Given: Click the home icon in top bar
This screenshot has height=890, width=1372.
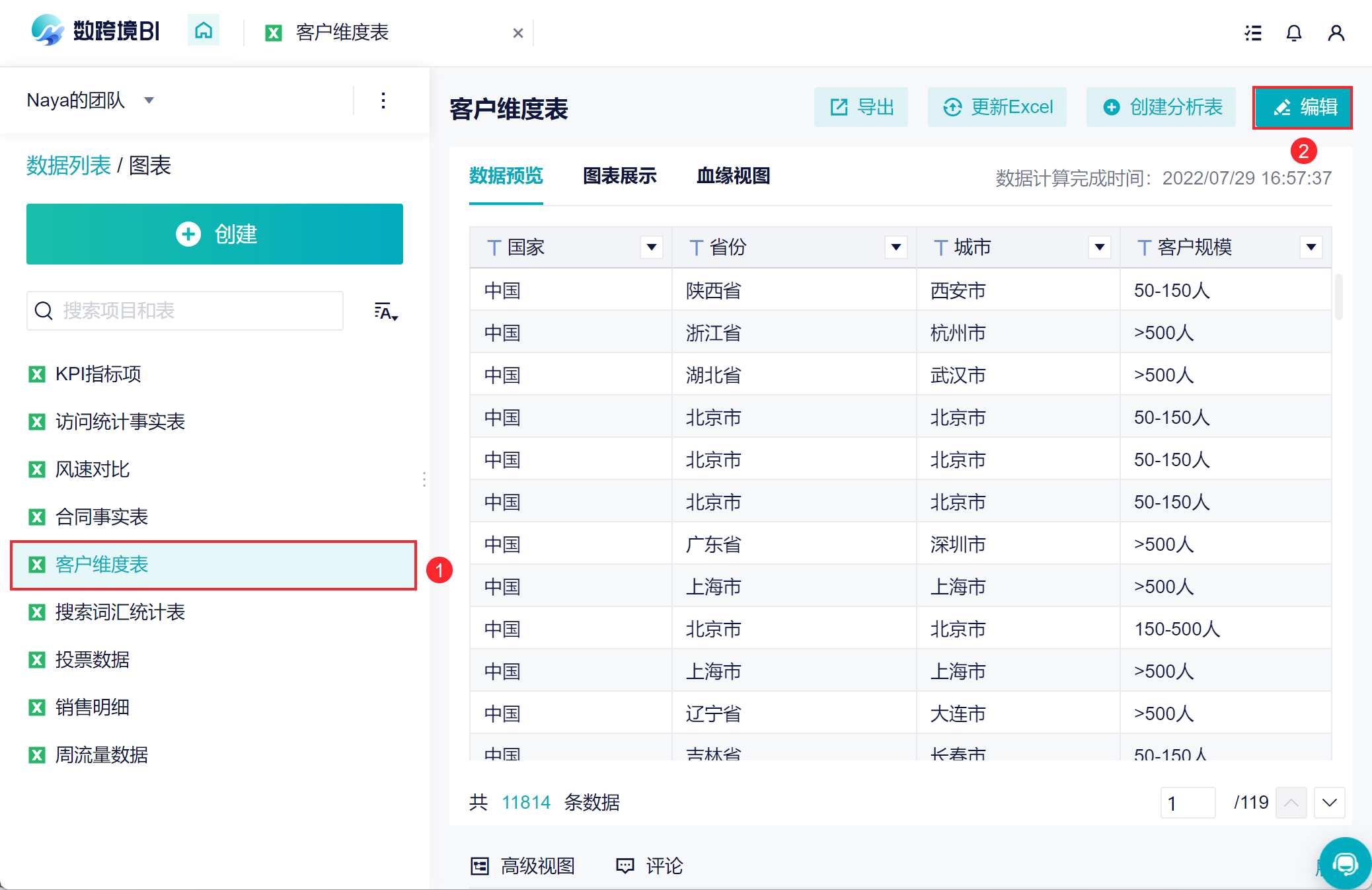Looking at the screenshot, I should [x=204, y=31].
